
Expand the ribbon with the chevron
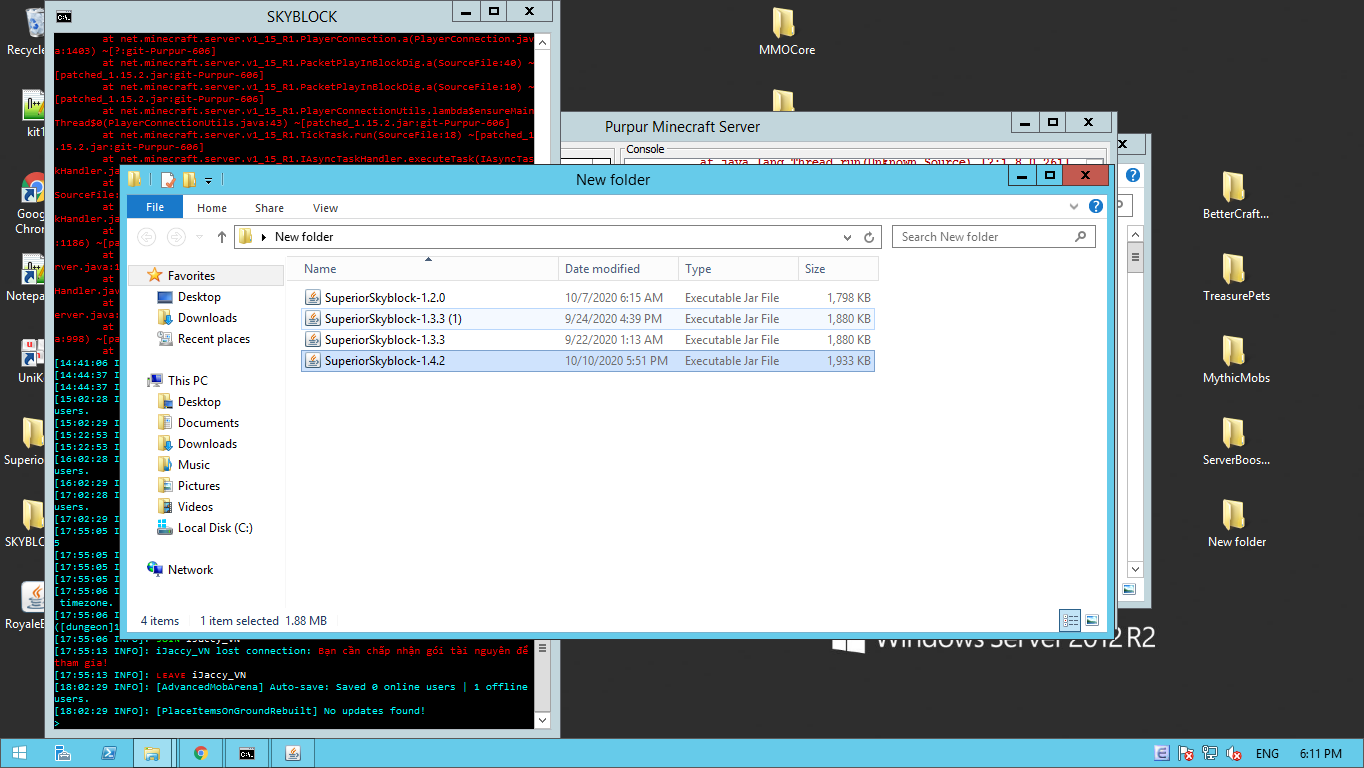[1075, 206]
